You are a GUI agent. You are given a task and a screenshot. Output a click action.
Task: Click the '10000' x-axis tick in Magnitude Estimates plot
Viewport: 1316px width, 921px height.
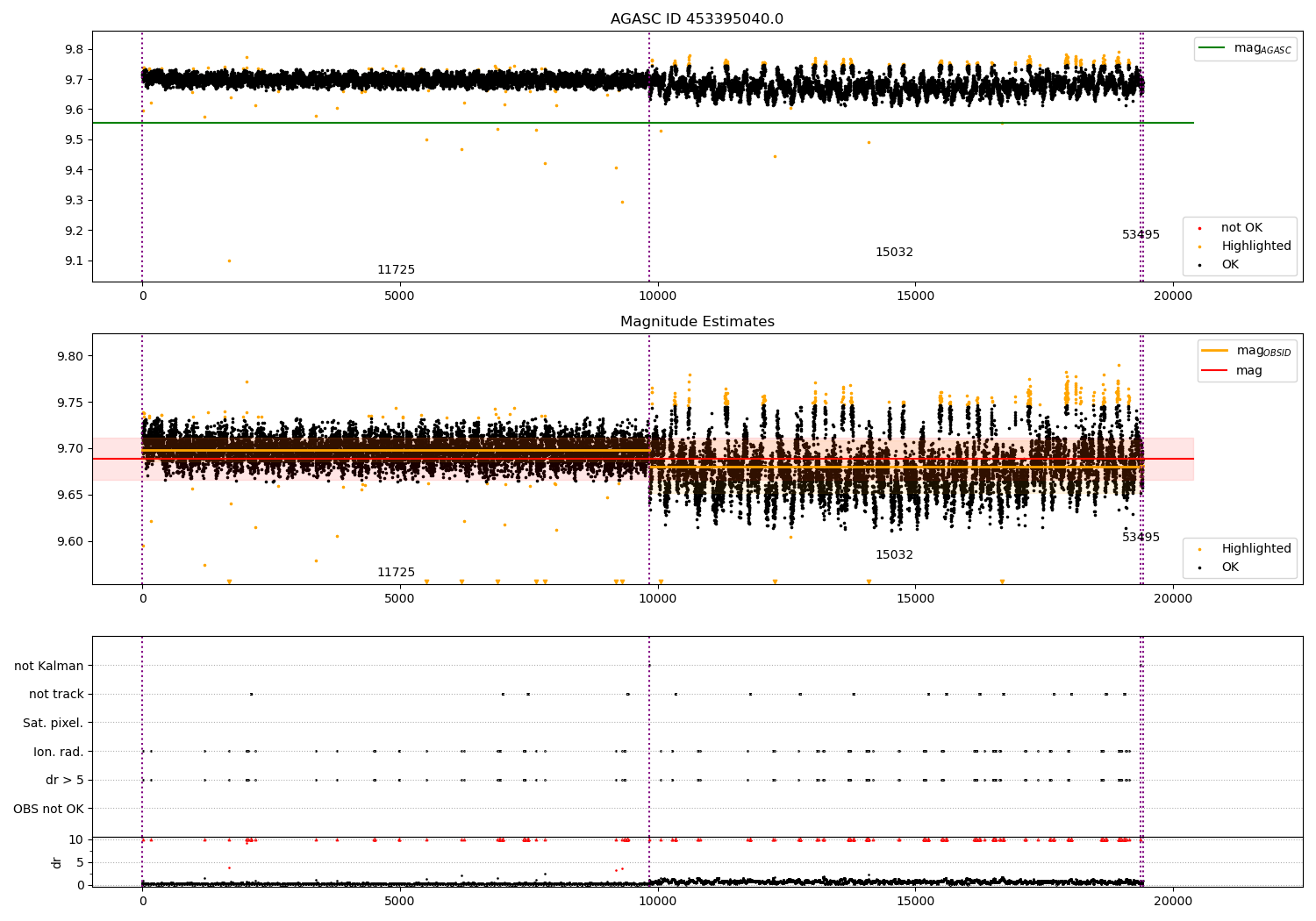tap(657, 599)
